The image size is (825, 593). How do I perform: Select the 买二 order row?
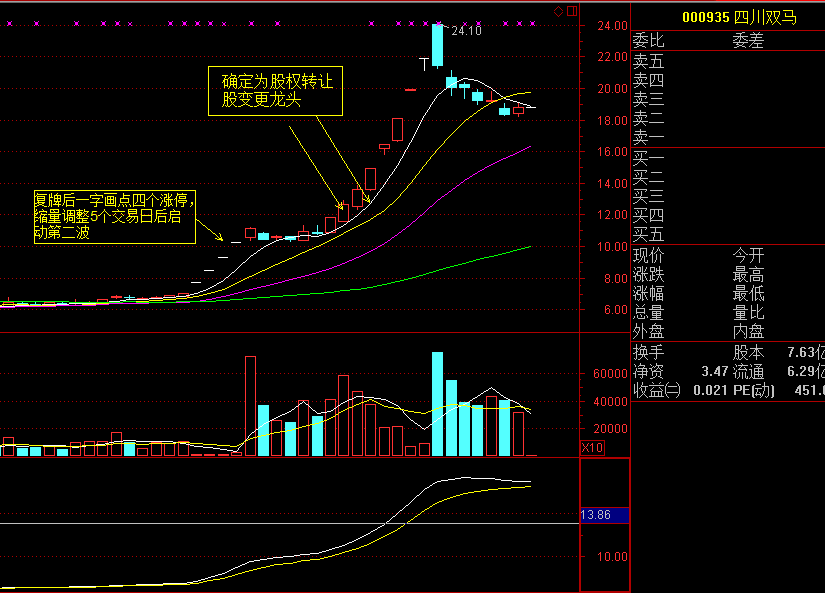[x=728, y=177]
